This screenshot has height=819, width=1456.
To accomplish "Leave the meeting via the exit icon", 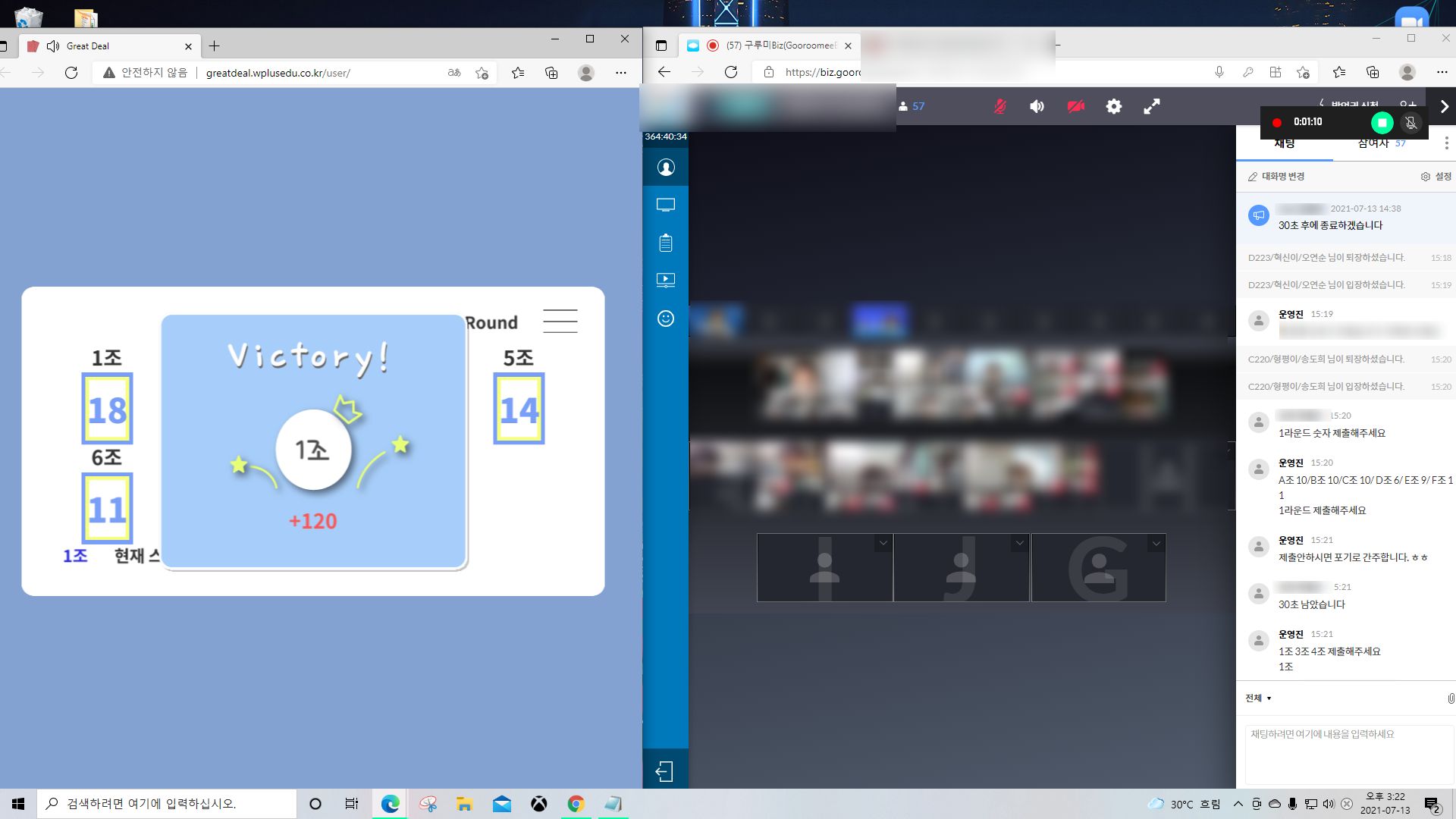I will pos(664,772).
